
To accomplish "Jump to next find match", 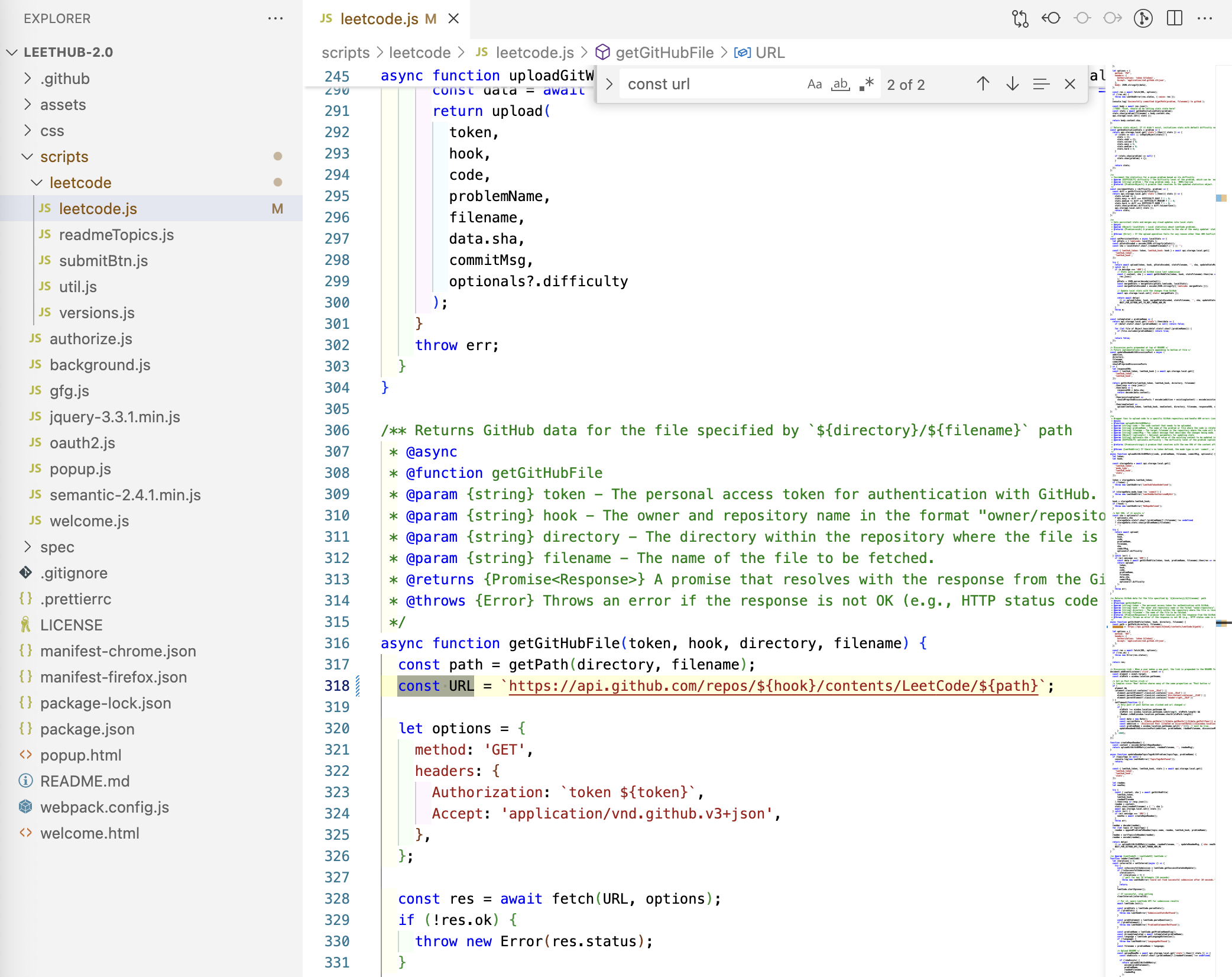I will coord(1013,84).
